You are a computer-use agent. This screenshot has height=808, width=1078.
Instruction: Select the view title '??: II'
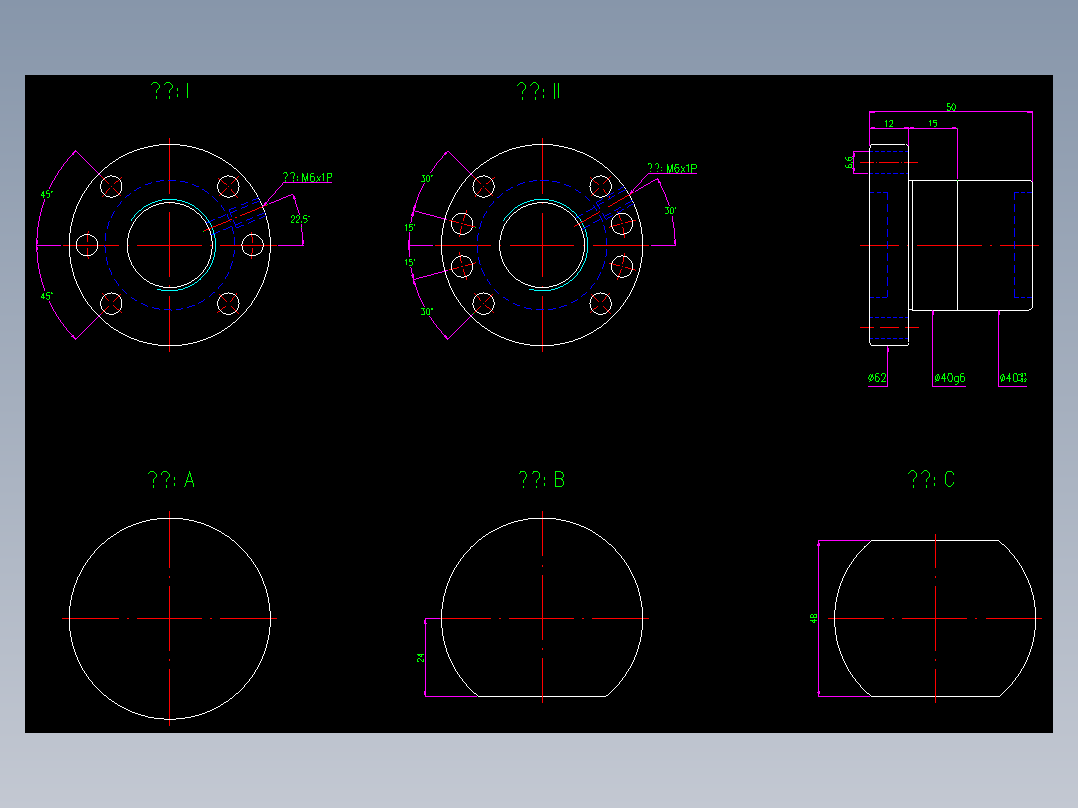(x=536, y=92)
